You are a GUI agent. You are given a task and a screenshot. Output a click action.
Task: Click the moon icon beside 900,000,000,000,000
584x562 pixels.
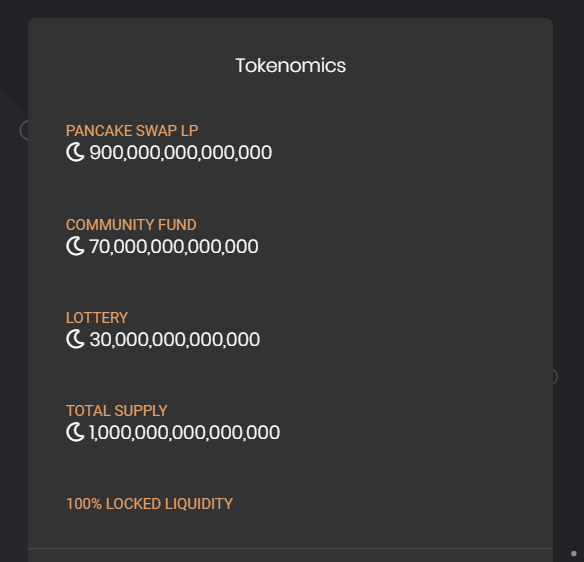[x=75, y=152]
